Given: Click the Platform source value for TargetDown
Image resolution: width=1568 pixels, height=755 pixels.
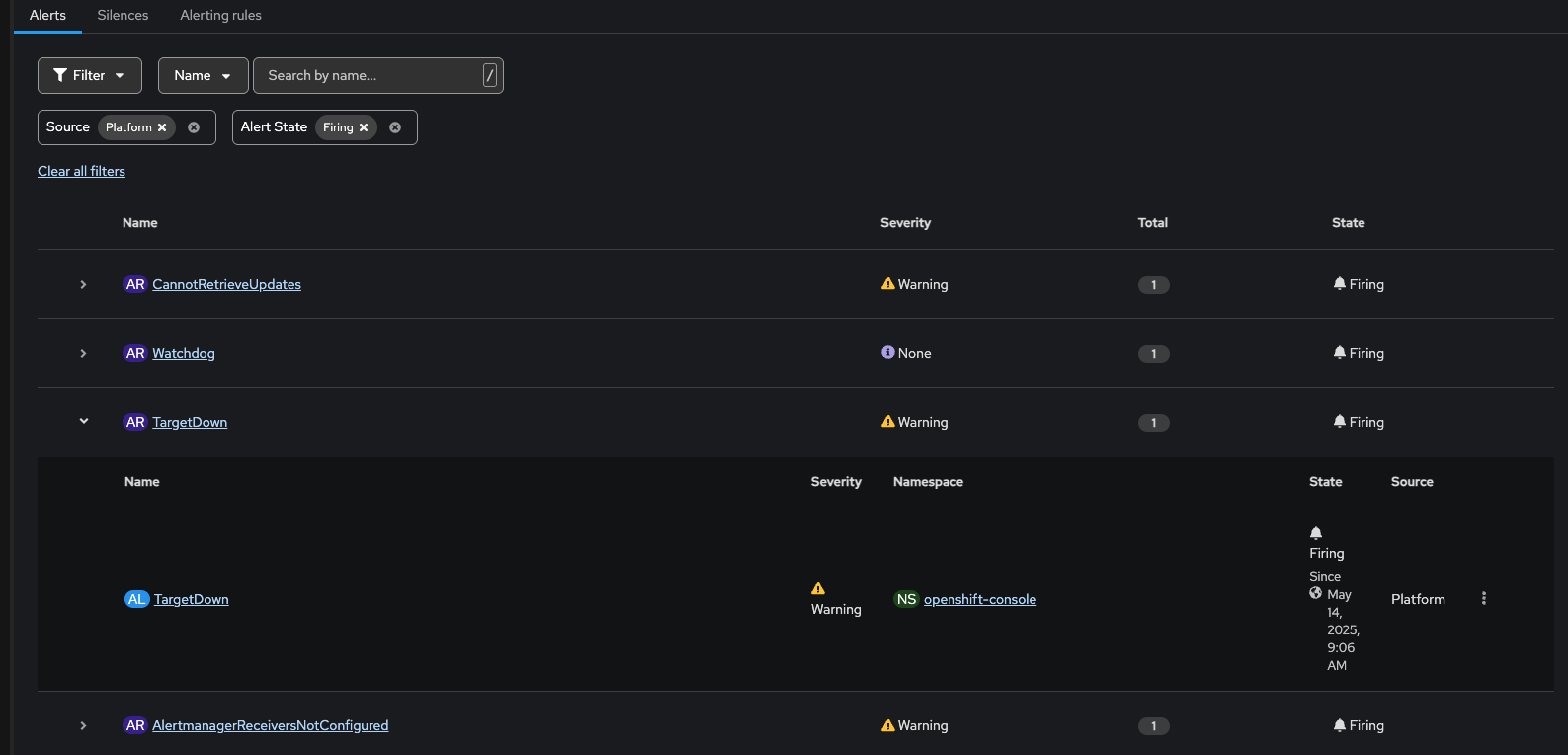Looking at the screenshot, I should pyautogui.click(x=1418, y=599).
